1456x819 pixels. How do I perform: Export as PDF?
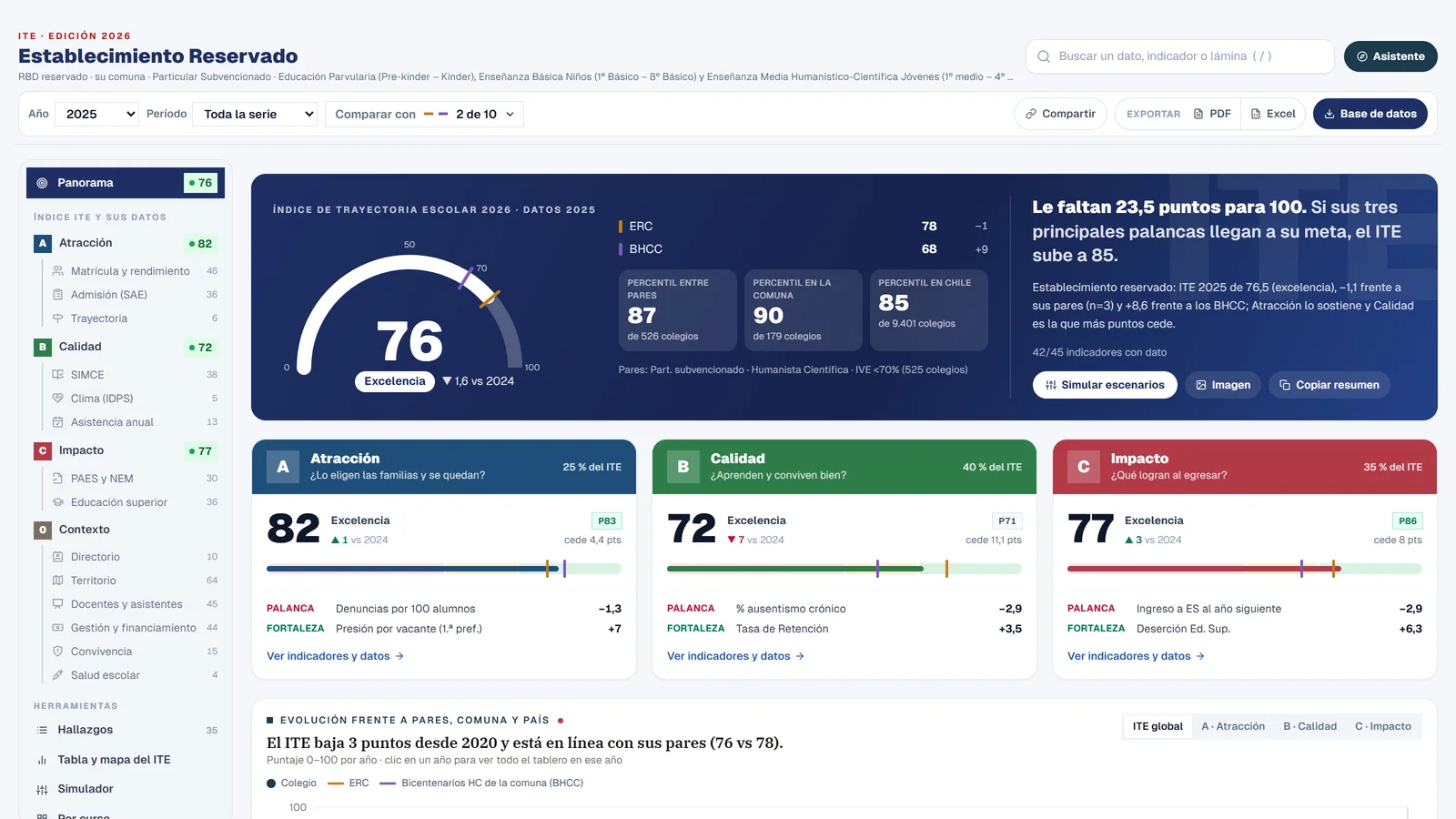point(1212,114)
